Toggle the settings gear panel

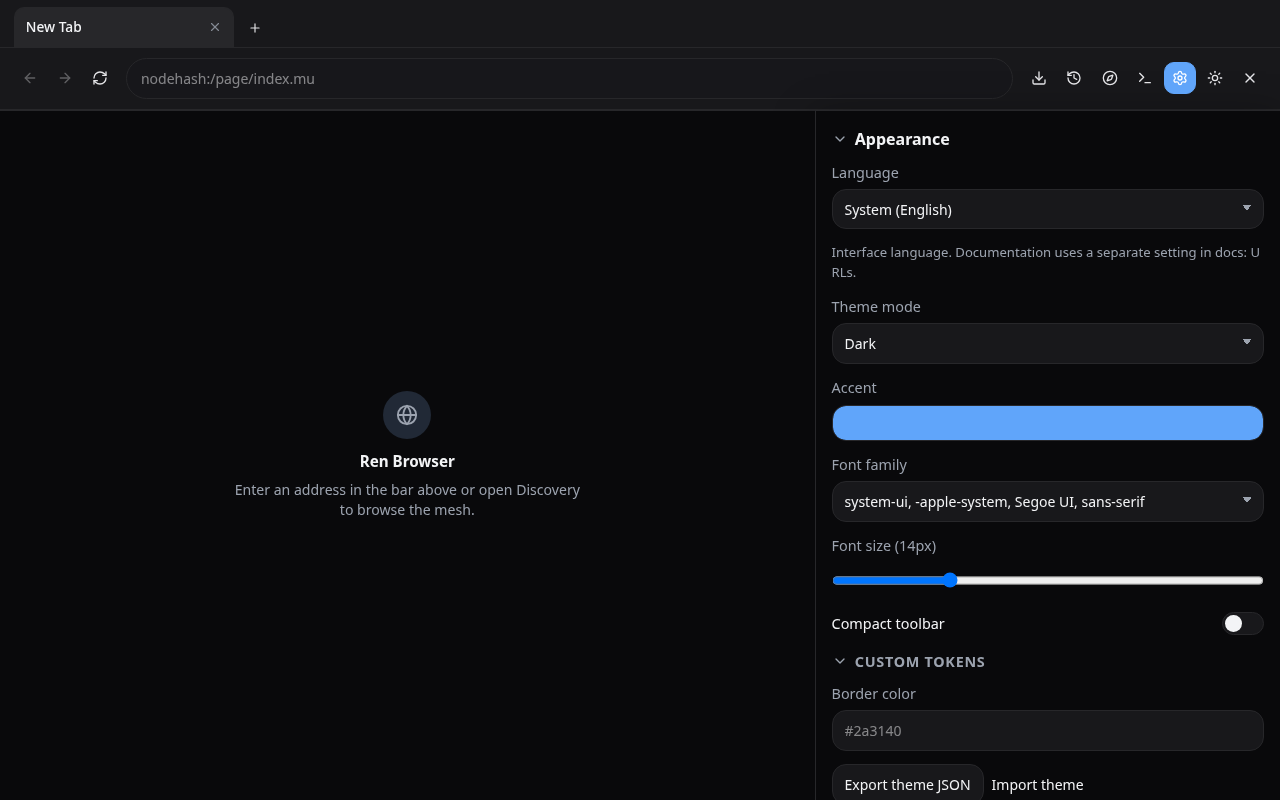coord(1180,78)
